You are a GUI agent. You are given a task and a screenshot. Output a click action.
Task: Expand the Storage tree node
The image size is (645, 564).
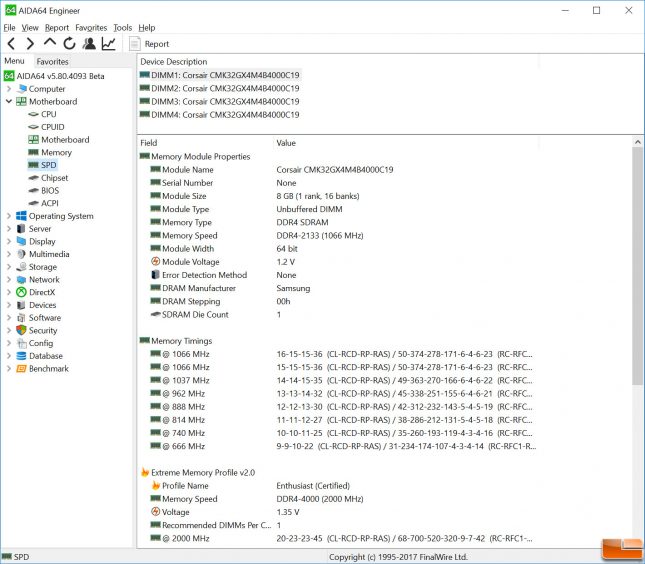pyautogui.click(x=9, y=267)
